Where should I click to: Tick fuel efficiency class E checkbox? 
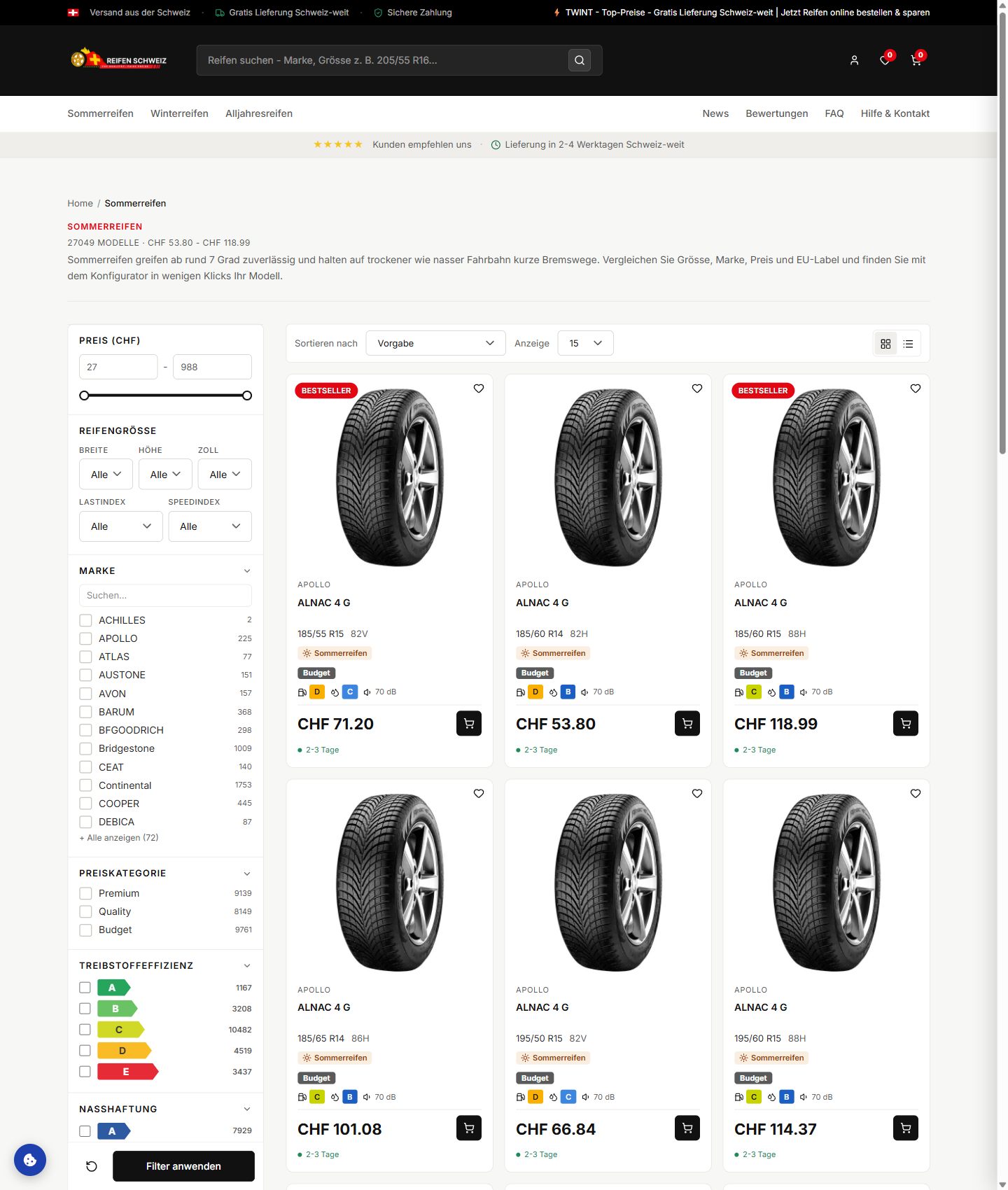pos(85,1072)
